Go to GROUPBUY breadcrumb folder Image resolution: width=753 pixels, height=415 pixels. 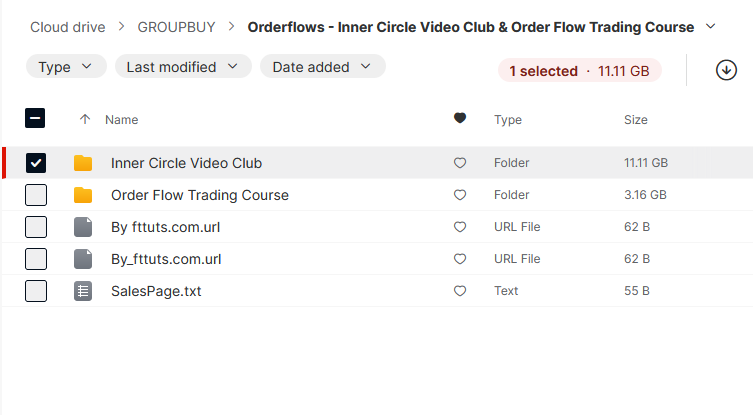176,27
